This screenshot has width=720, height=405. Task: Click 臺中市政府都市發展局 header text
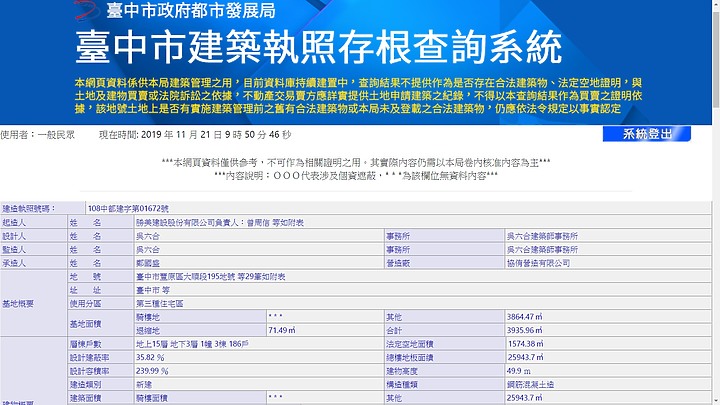click(x=191, y=11)
